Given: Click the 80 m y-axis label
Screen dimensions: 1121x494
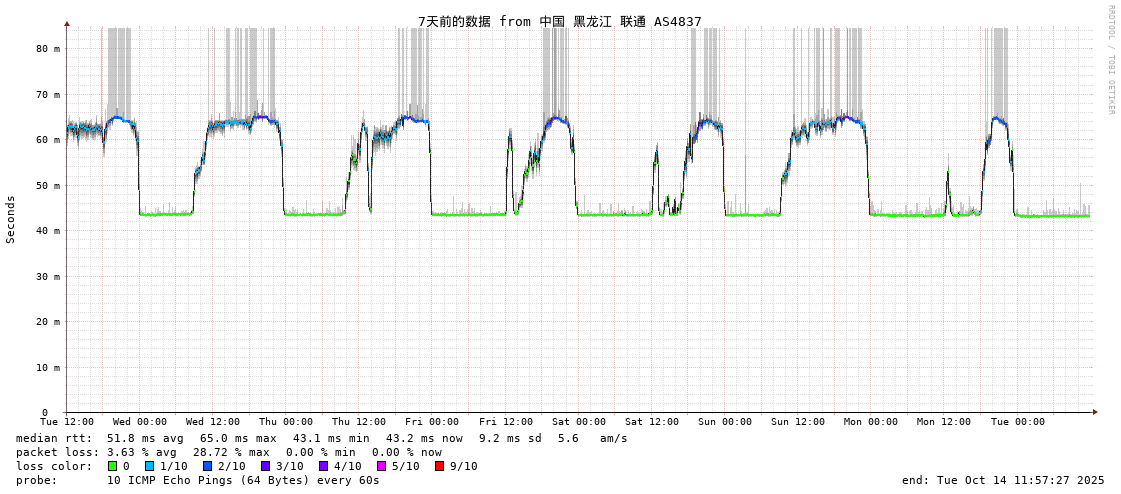Looking at the screenshot, I should 48,48.
